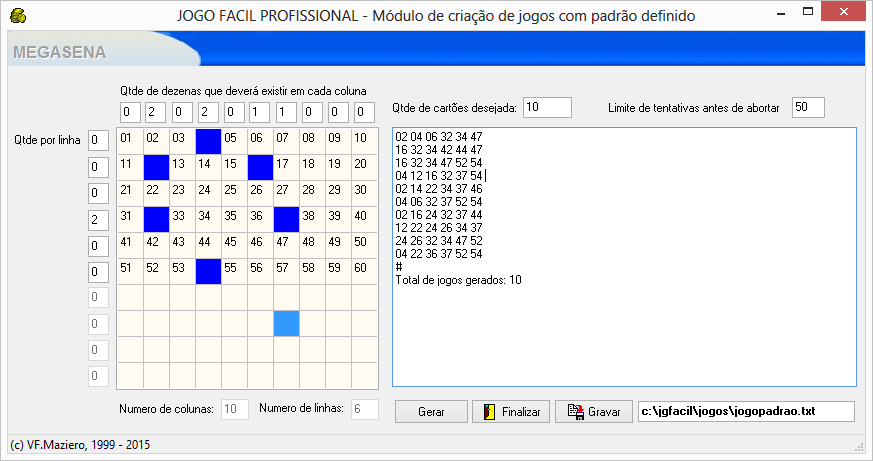Click the row quantity field beside number 31
This screenshot has width=873, height=461.
99,220
